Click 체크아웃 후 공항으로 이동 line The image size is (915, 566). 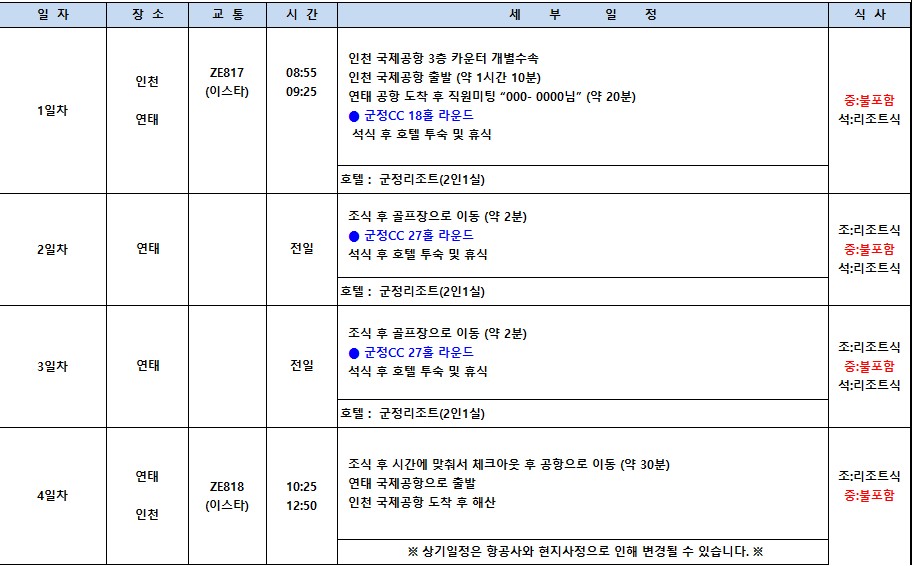509,464
